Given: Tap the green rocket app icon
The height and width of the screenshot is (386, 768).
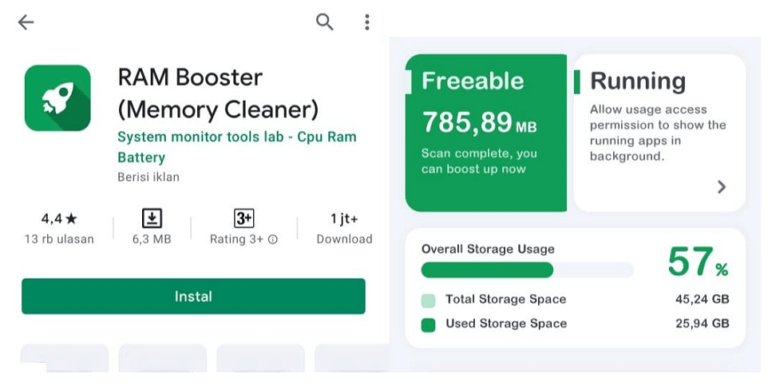Looking at the screenshot, I should [58, 98].
